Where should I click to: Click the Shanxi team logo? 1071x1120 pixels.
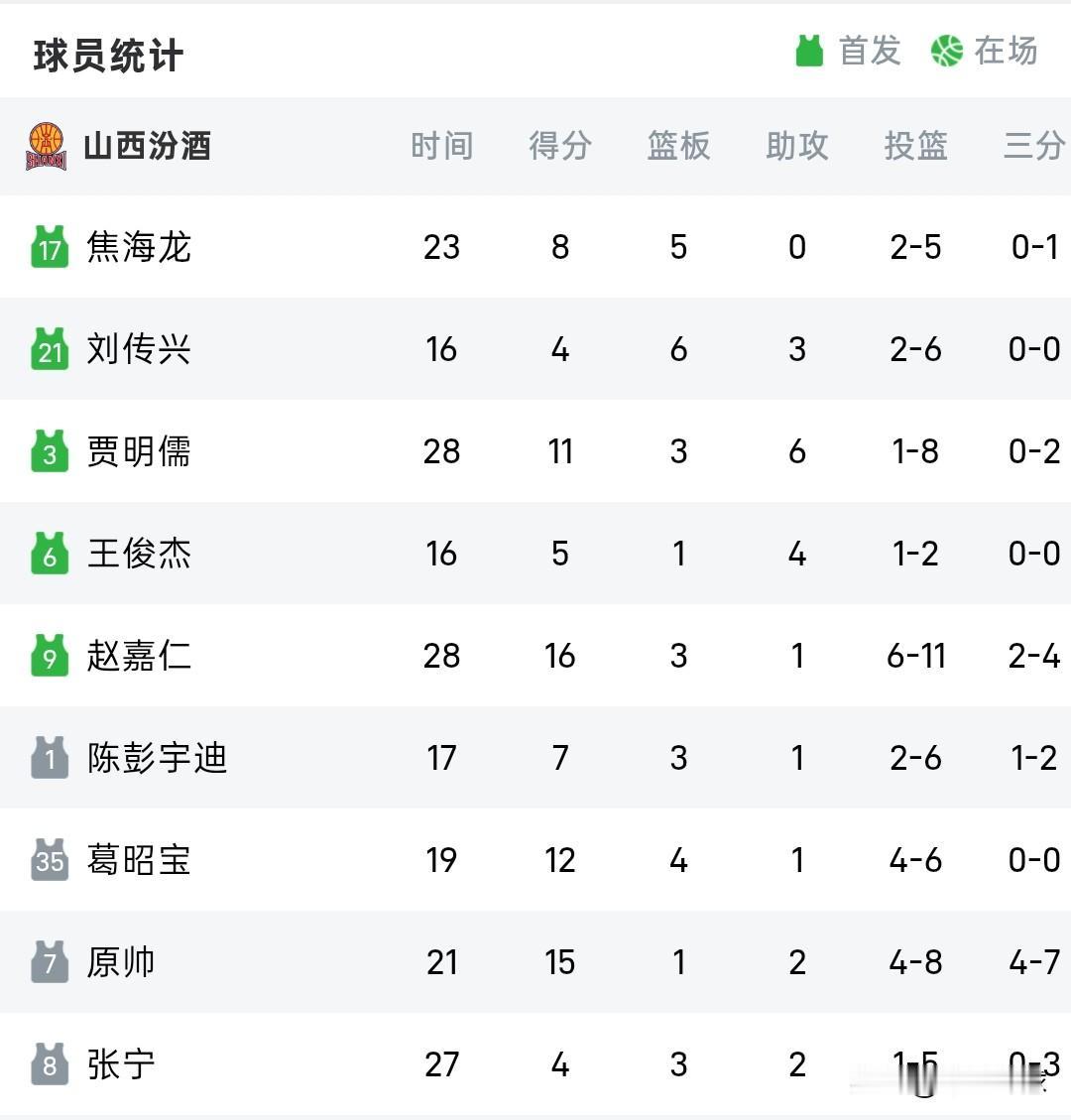coord(47,147)
